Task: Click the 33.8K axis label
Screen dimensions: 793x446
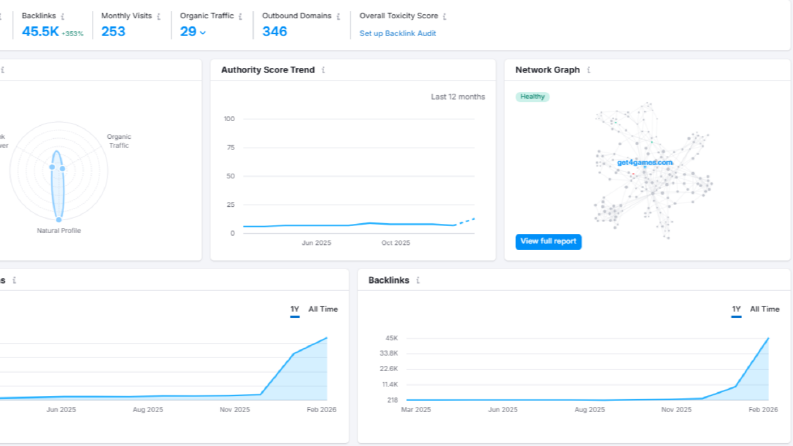Action: pos(389,353)
